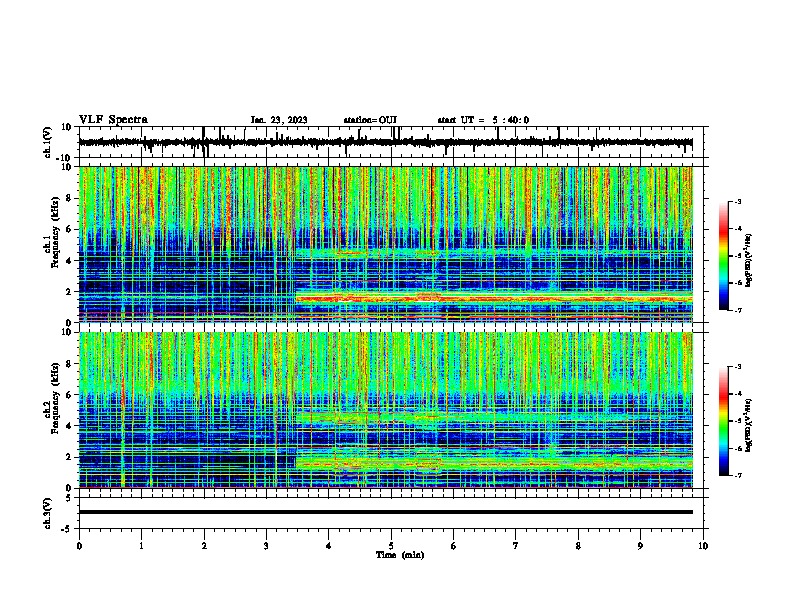Click the ch.2 colorbar log(PSD) label
Image resolution: width=792 pixels, height=612 pixels.
click(748, 425)
